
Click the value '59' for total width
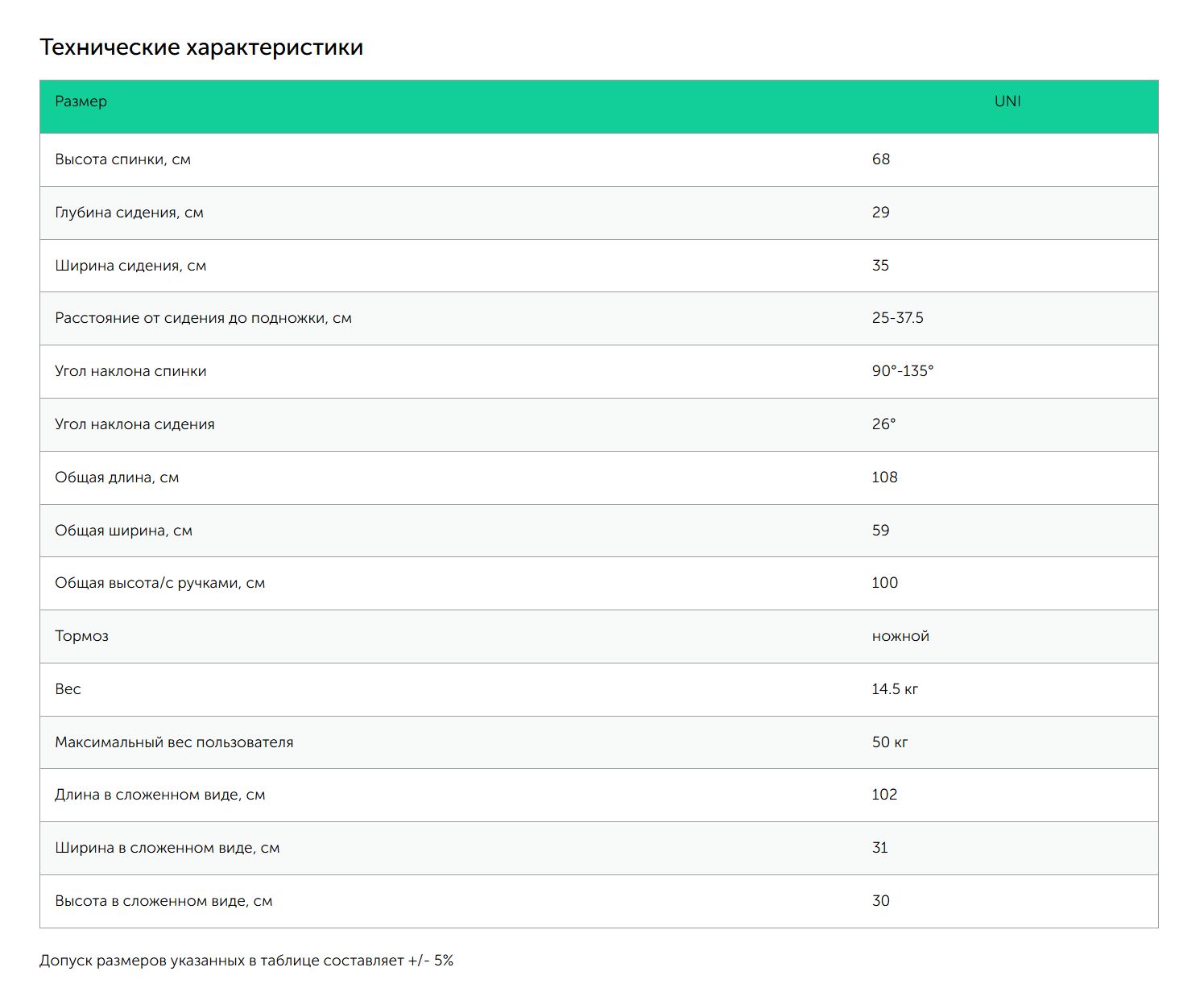(880, 531)
